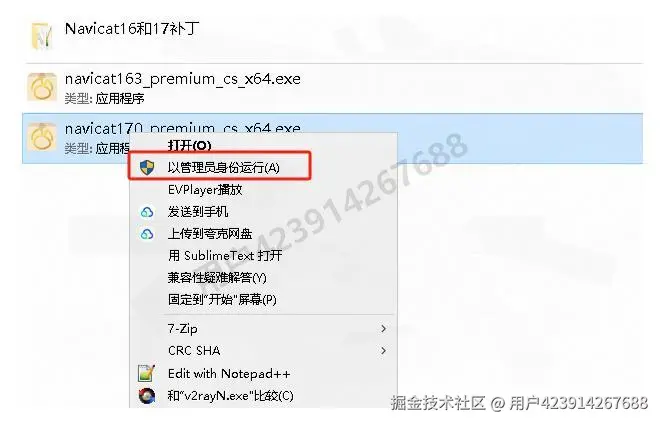Viewport: 661px width, 425px height.
Task: Choose 固定到"开始"屏幕(P) option
Action: pyautogui.click(x=222, y=299)
